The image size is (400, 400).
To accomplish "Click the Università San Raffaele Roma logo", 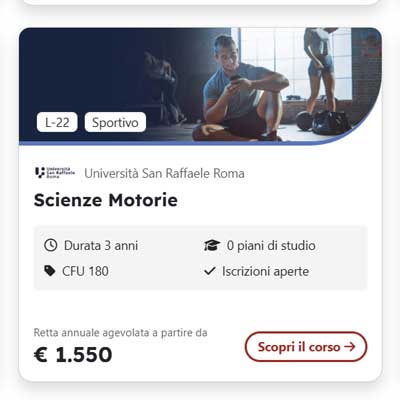I will [x=55, y=173].
